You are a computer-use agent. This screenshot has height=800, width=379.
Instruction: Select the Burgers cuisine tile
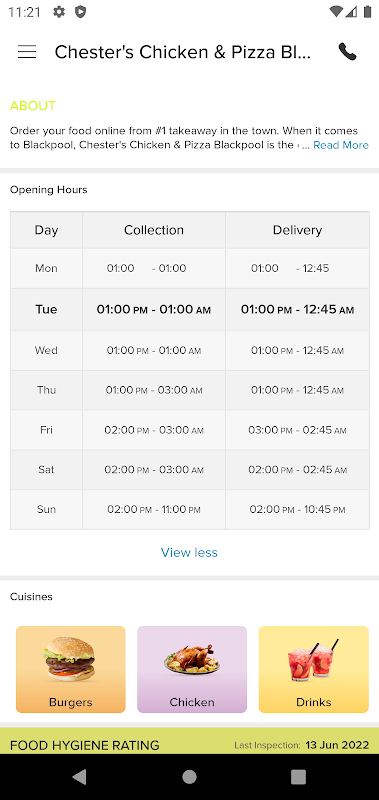[x=70, y=669]
